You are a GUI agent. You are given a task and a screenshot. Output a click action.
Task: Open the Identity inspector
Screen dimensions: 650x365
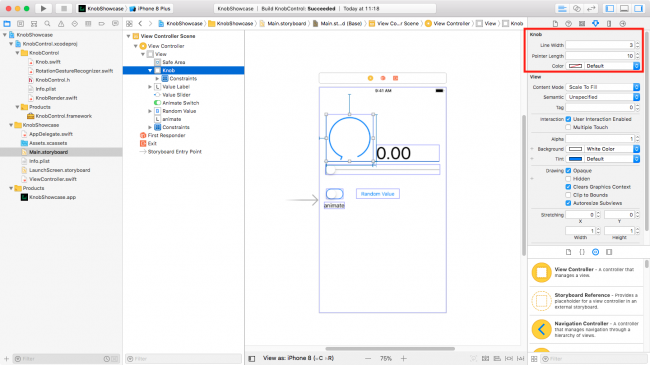click(582, 24)
